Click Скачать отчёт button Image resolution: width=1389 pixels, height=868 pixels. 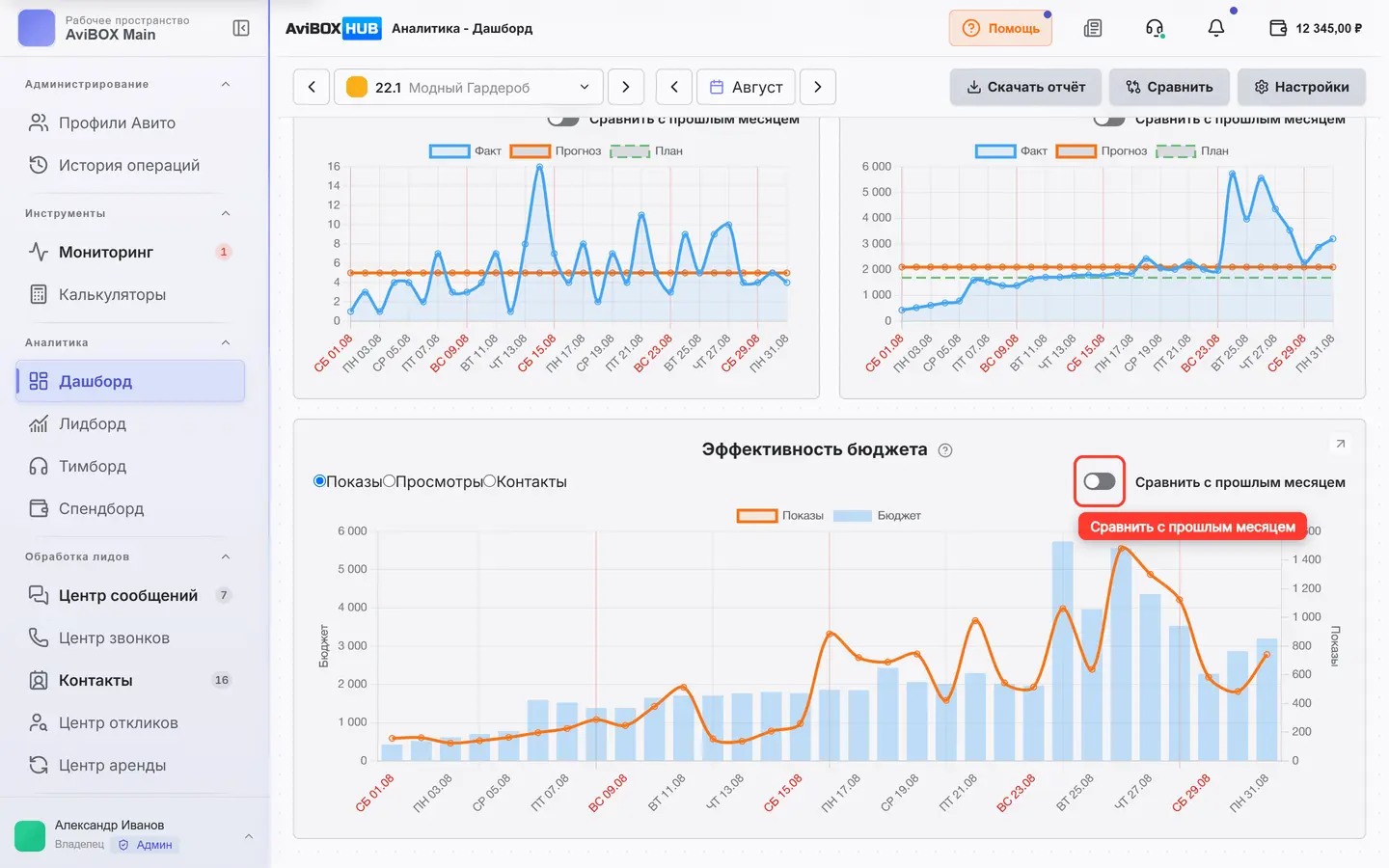click(1025, 87)
